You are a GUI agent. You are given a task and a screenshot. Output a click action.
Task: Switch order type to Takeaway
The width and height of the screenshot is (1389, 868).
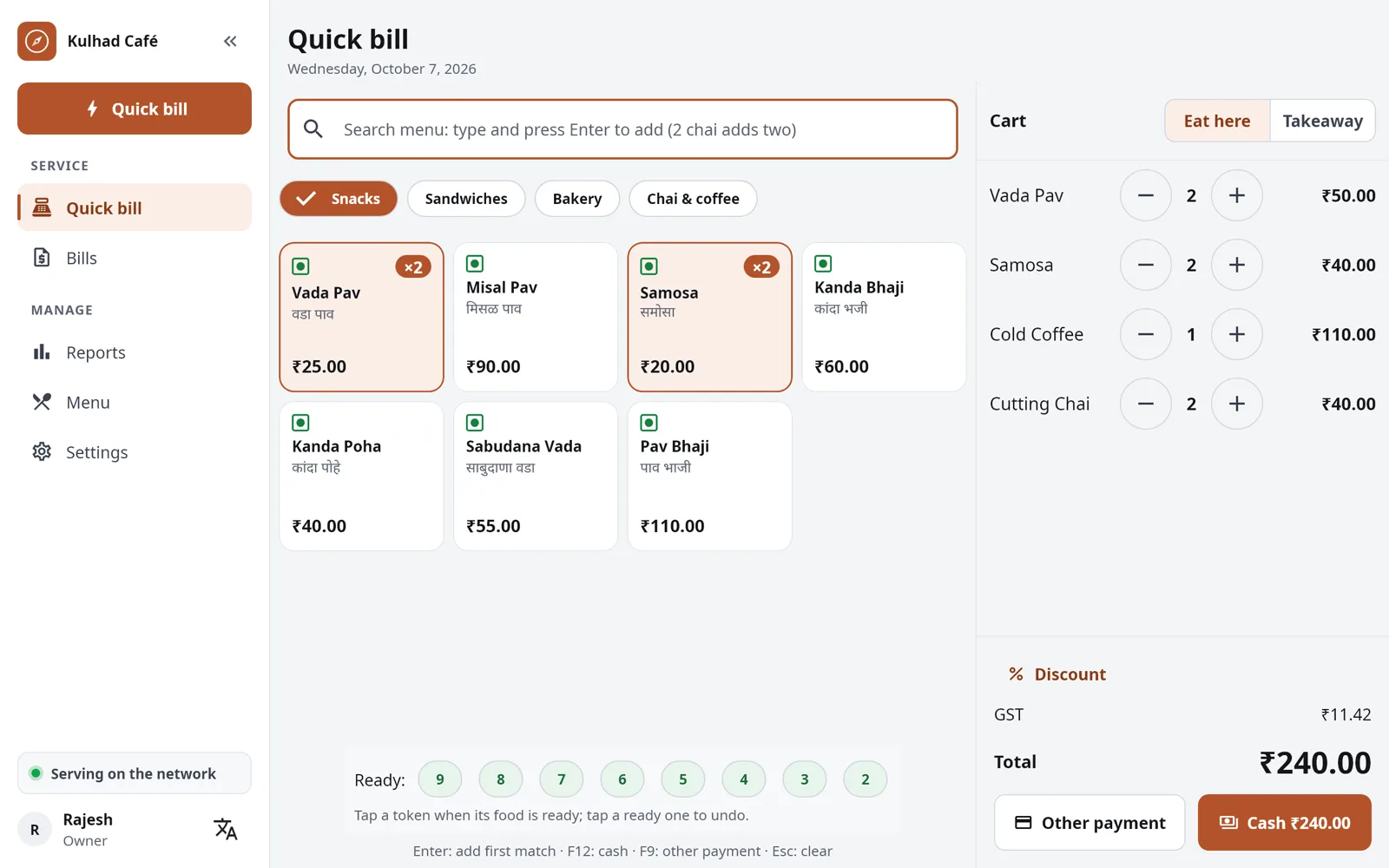tap(1322, 121)
